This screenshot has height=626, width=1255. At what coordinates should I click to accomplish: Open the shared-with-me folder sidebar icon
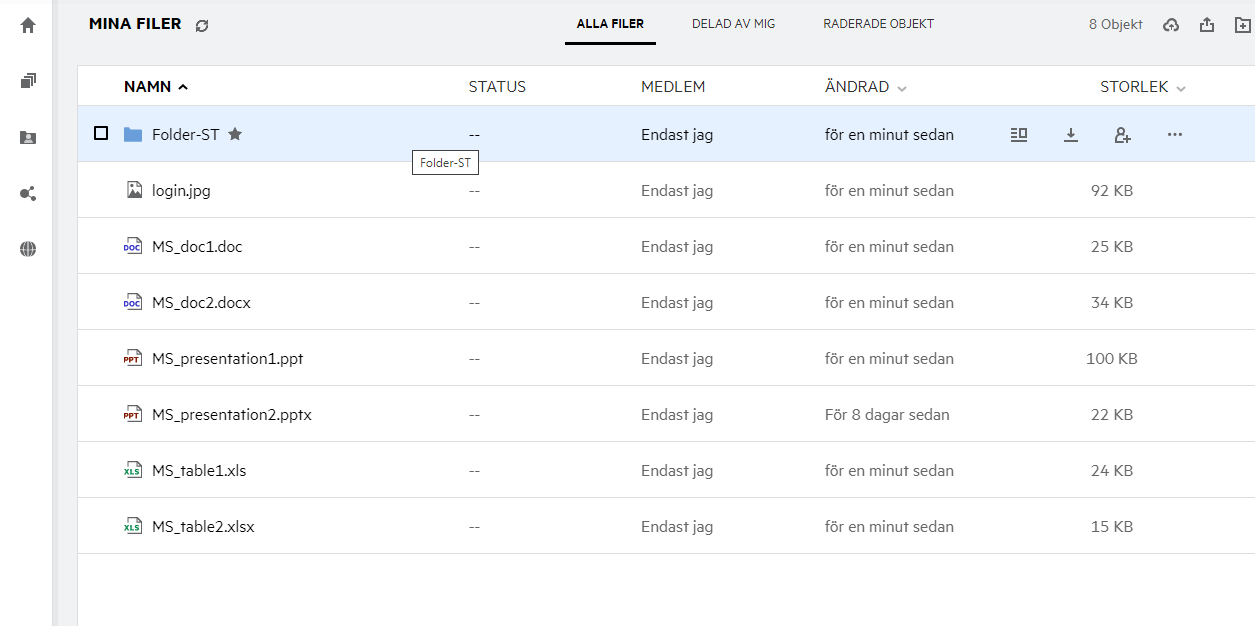pos(28,138)
